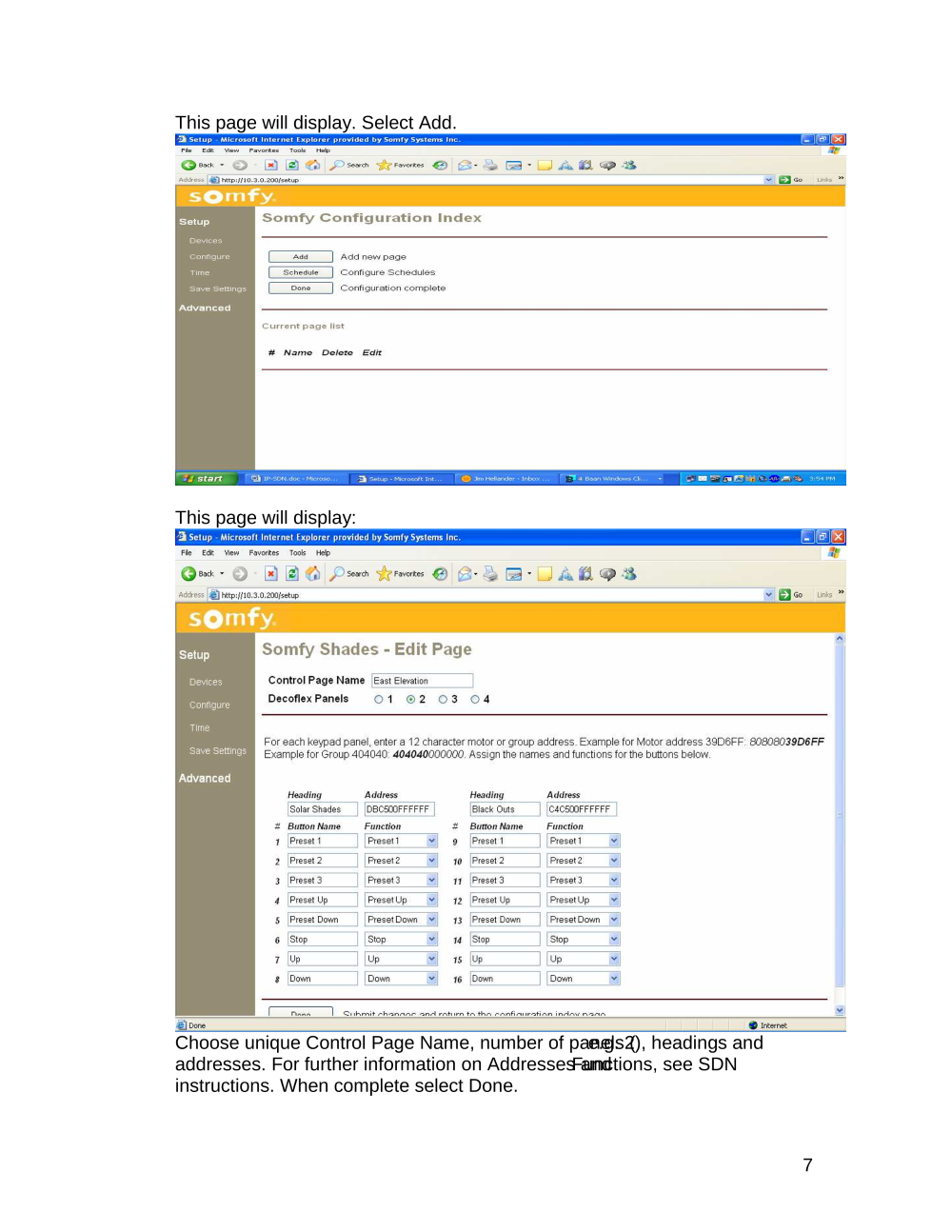
Task: Click the Print icon in the lower browser toolbar
Action: click(x=490, y=574)
